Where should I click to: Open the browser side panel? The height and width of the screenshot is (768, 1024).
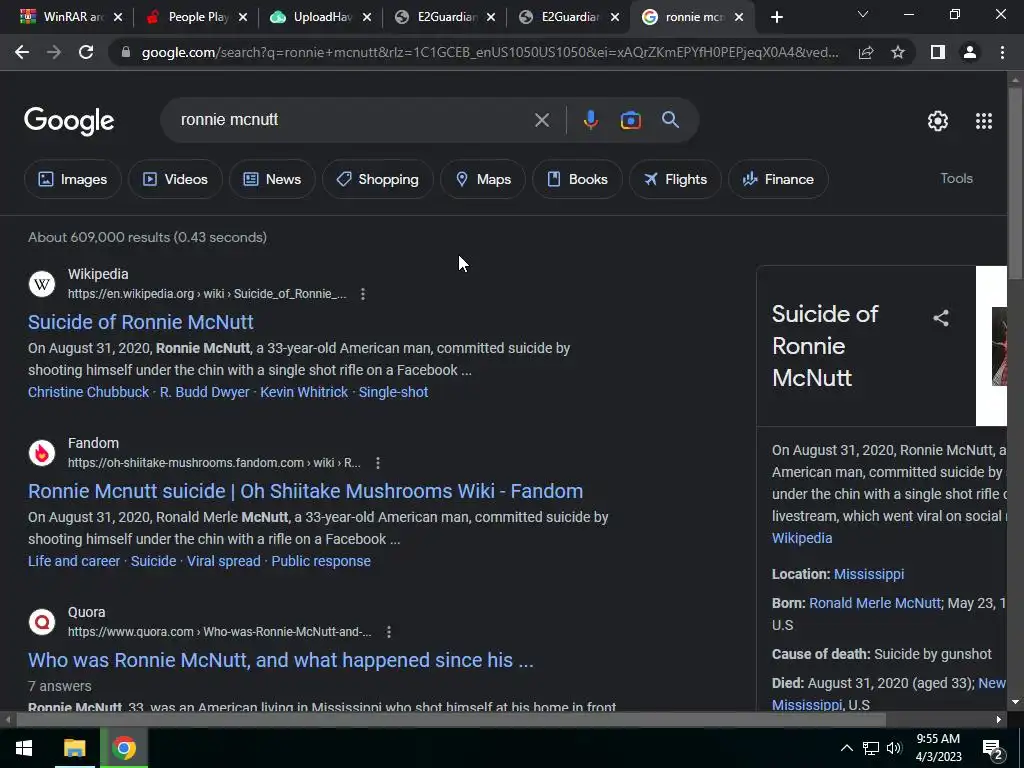point(938,52)
